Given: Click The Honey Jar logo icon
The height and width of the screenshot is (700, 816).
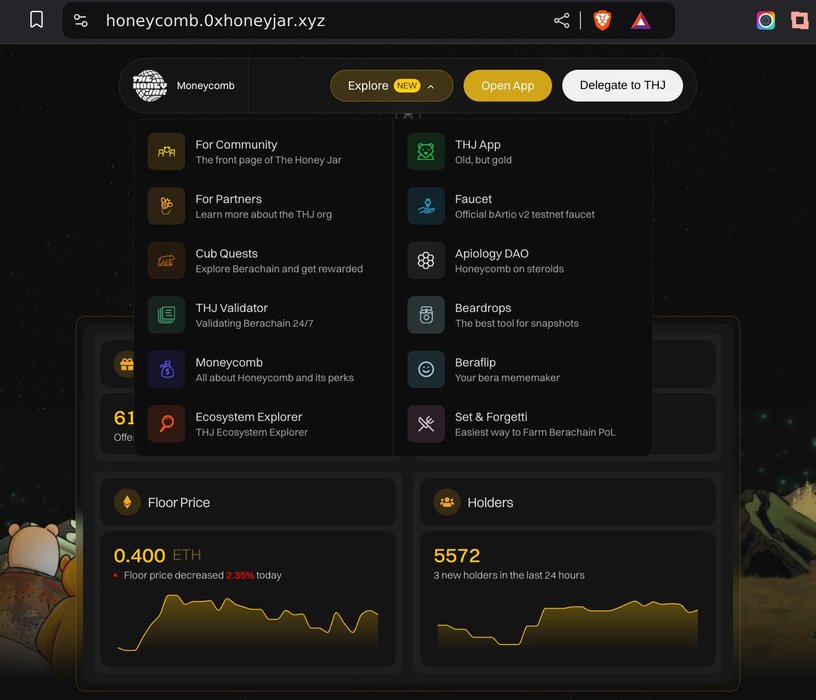Looking at the screenshot, I should [150, 86].
